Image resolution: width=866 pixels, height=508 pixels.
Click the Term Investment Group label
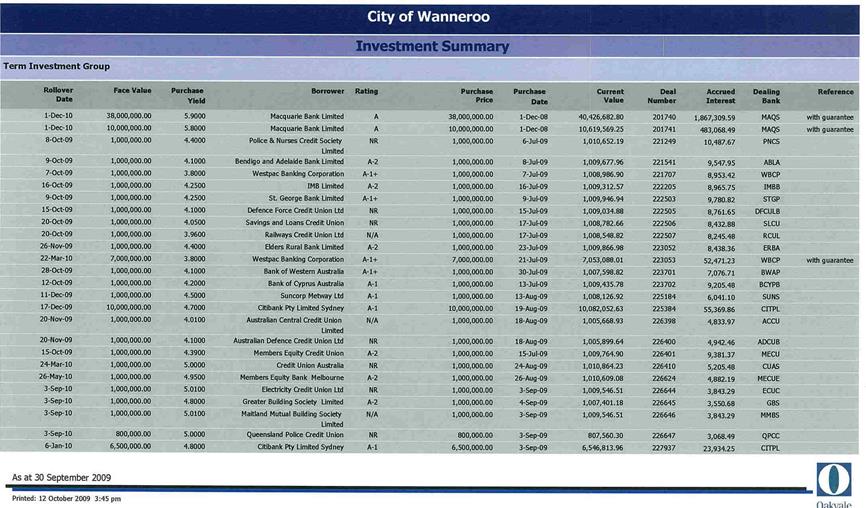[56, 66]
